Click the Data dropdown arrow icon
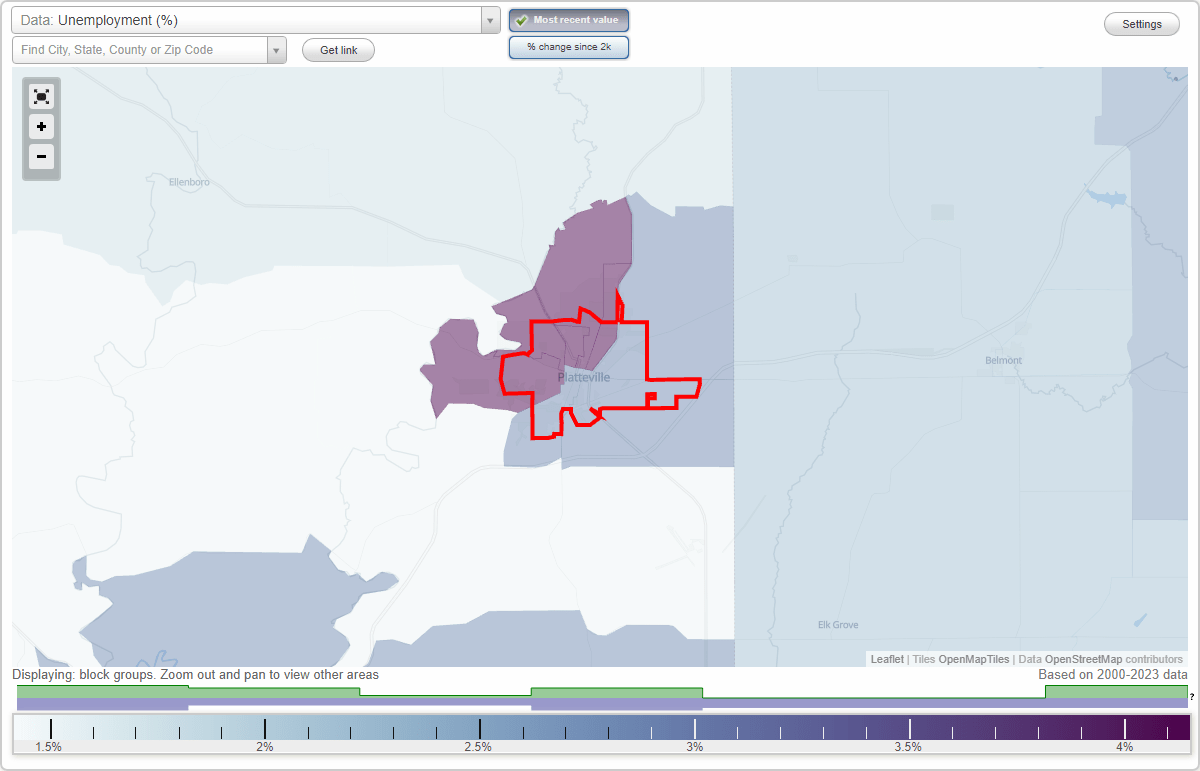The height and width of the screenshot is (771, 1200). [x=488, y=20]
